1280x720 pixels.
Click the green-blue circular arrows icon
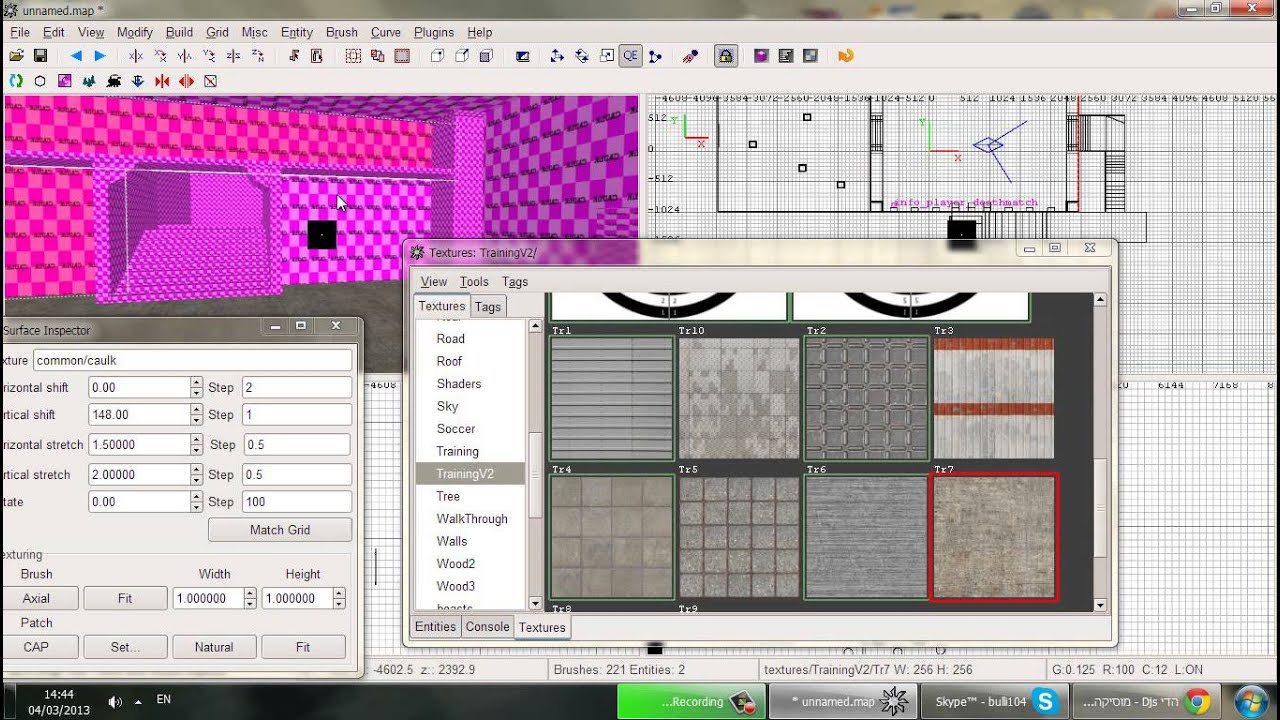pyautogui.click(x=16, y=81)
